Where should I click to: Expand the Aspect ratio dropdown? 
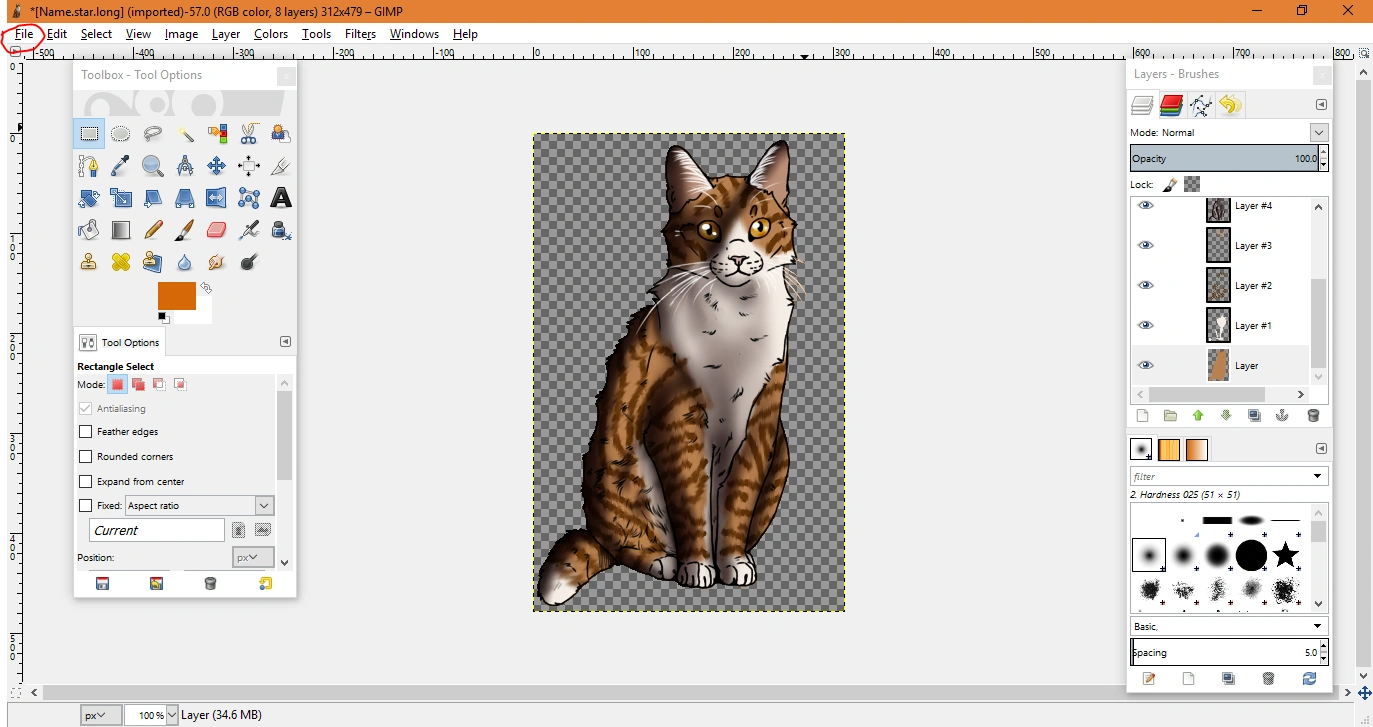tap(264, 506)
